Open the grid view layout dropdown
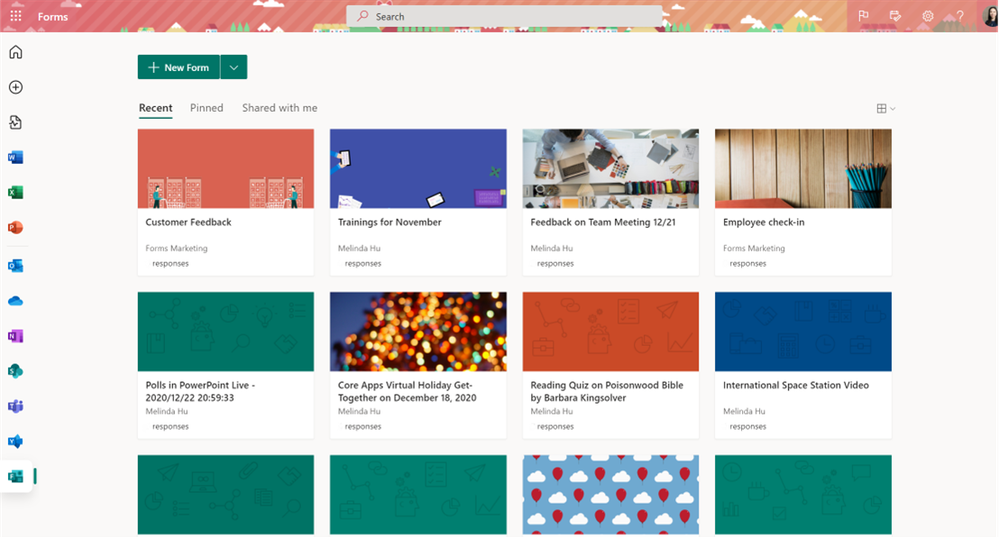 pyautogui.click(x=886, y=108)
